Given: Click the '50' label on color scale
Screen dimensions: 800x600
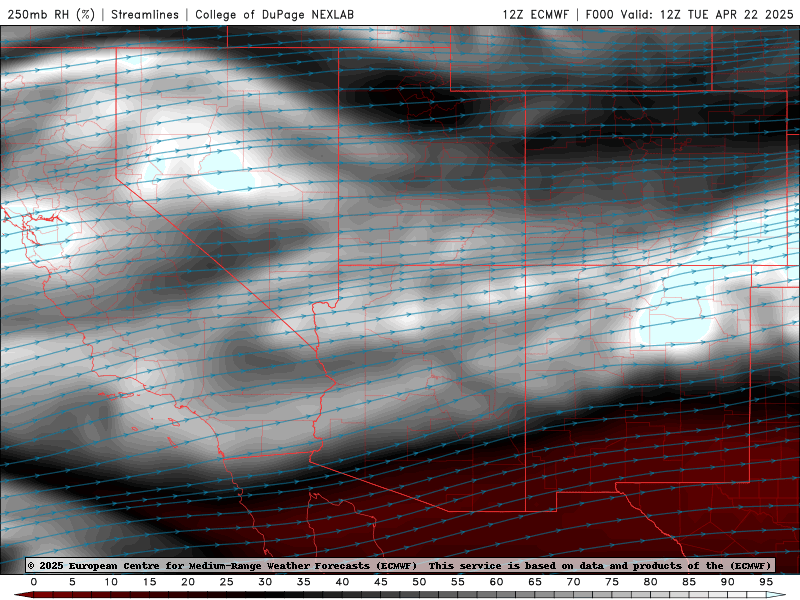Looking at the screenshot, I should point(419,582).
